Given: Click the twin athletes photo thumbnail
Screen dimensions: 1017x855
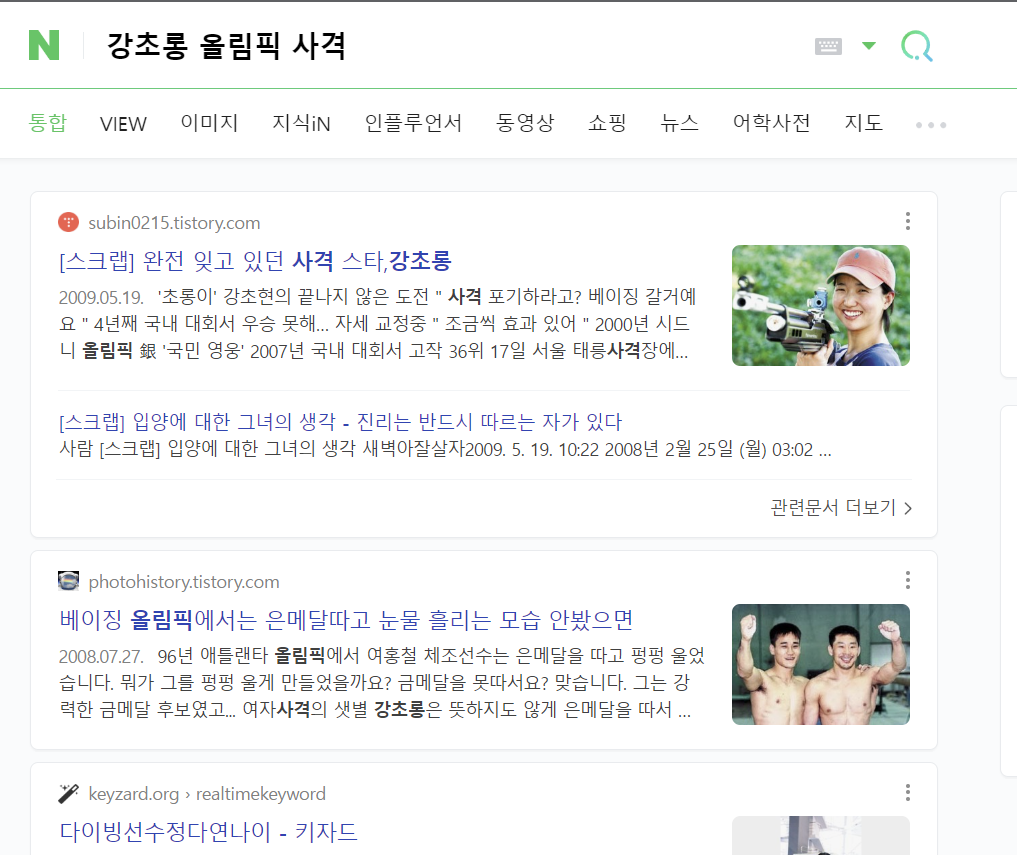Looking at the screenshot, I should [820, 664].
